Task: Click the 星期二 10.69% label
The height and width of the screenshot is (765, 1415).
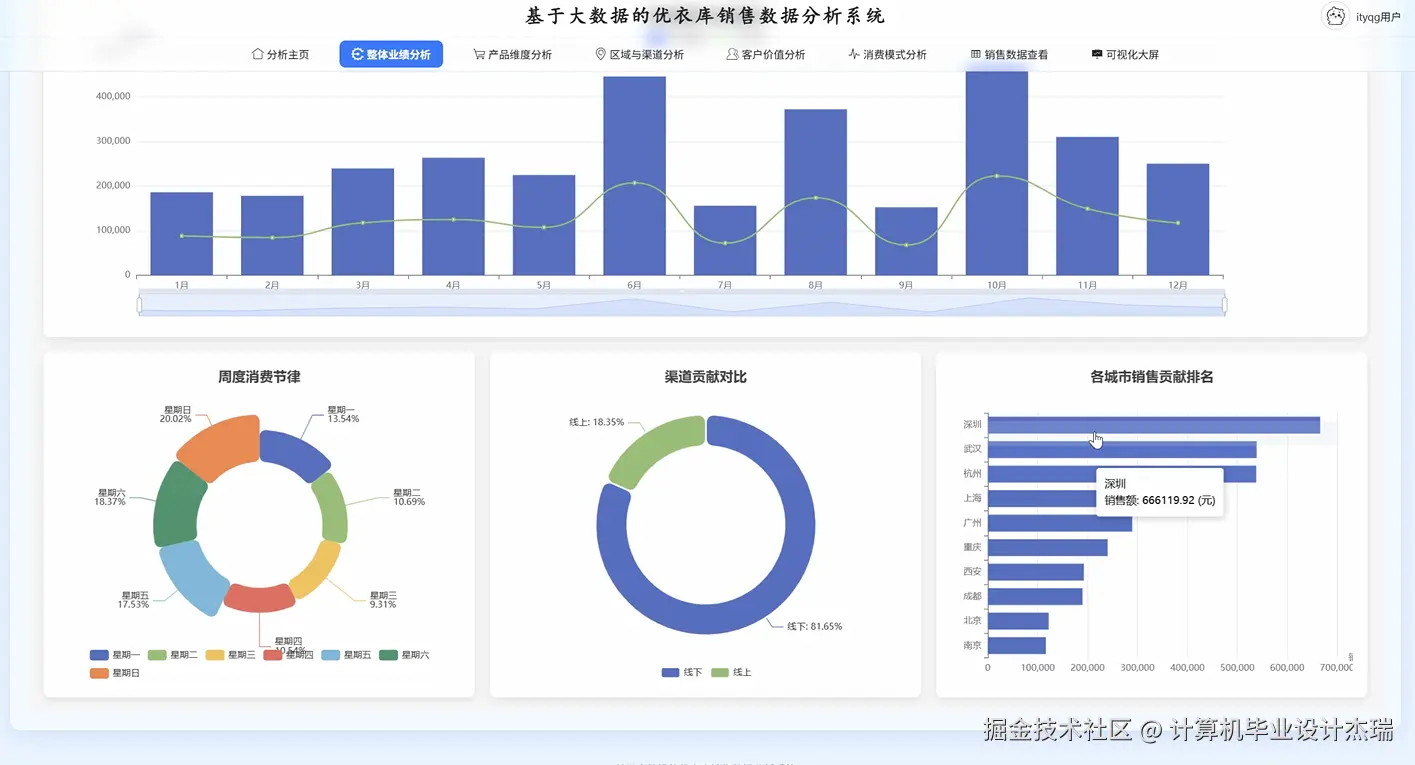Action: coord(408,497)
